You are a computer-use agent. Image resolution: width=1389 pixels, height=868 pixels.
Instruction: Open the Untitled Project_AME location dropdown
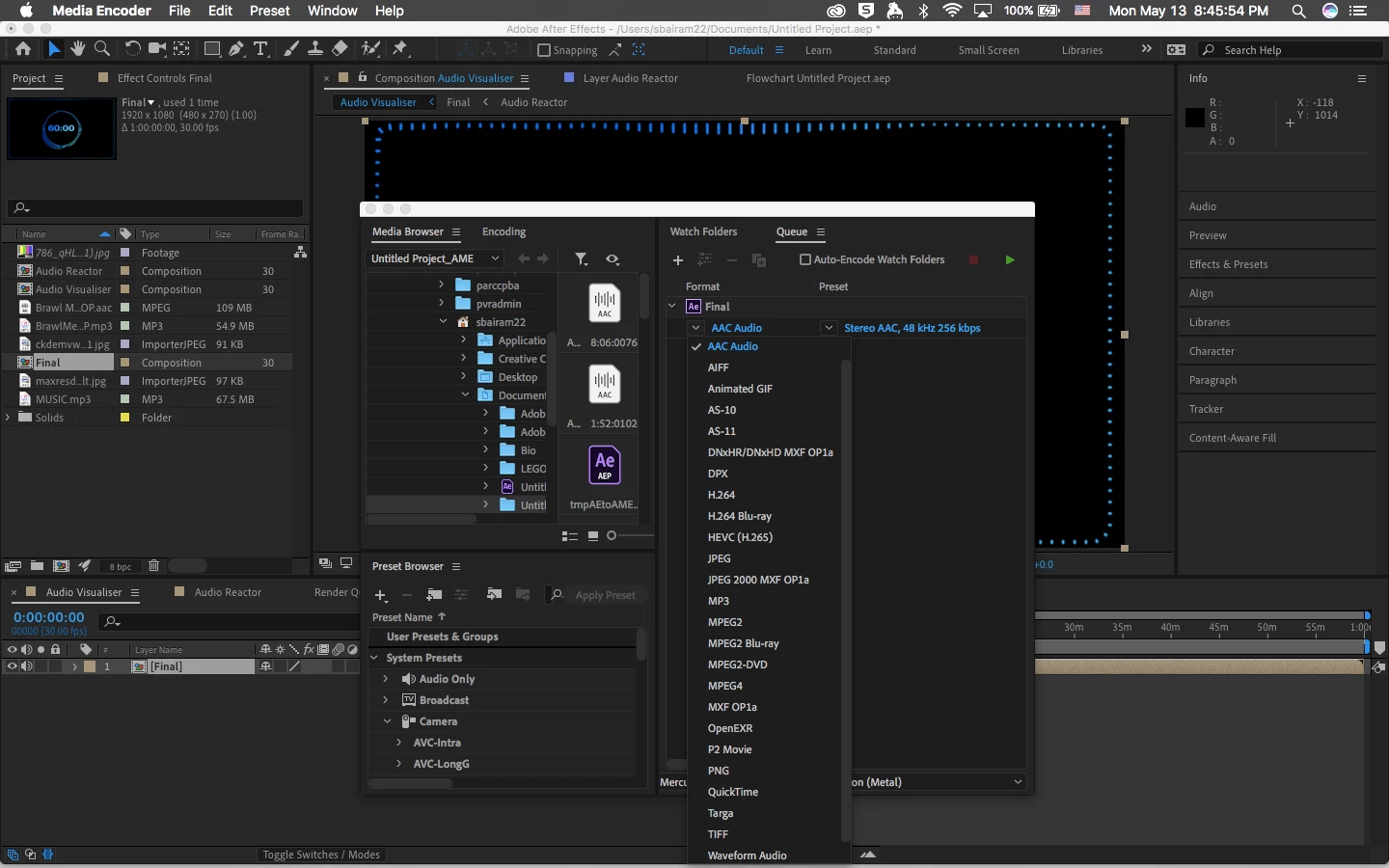tap(436, 258)
